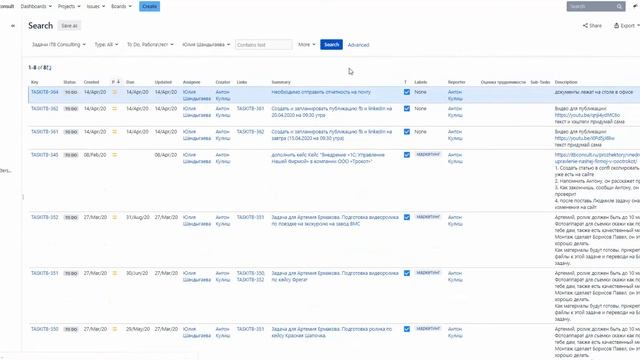The image size is (640, 360).
Task: Sort by the Updated column header
Action: pyautogui.click(x=163, y=82)
